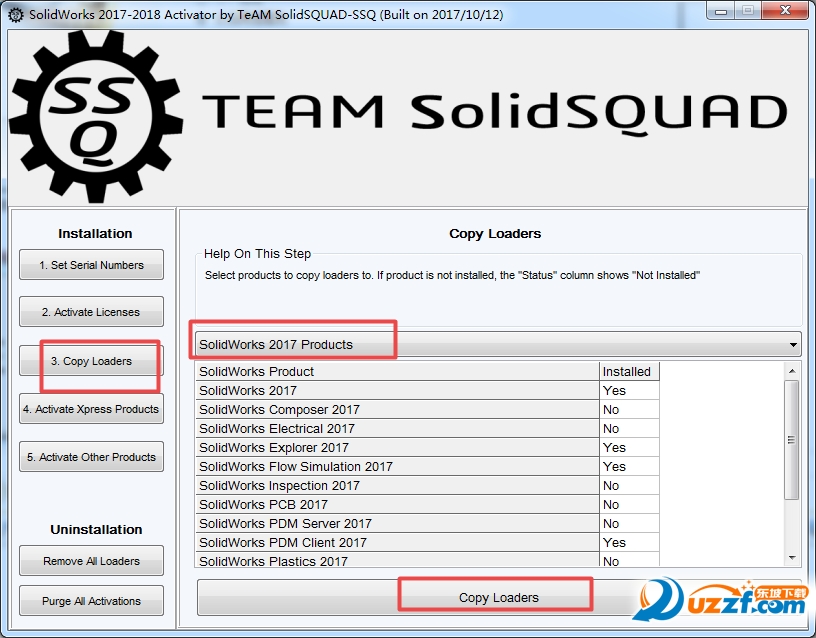Click No cell for Plastics 2017
Screen dimensions: 816x638
630,560
